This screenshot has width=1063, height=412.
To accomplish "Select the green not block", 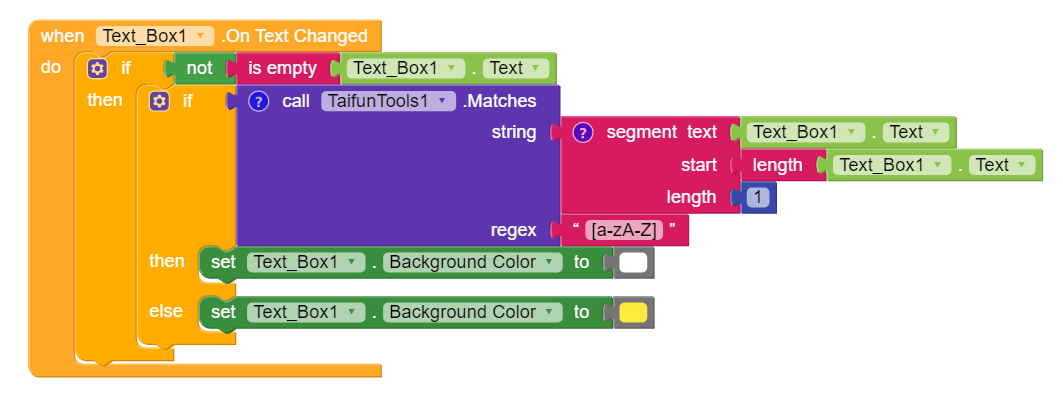I will click(199, 69).
